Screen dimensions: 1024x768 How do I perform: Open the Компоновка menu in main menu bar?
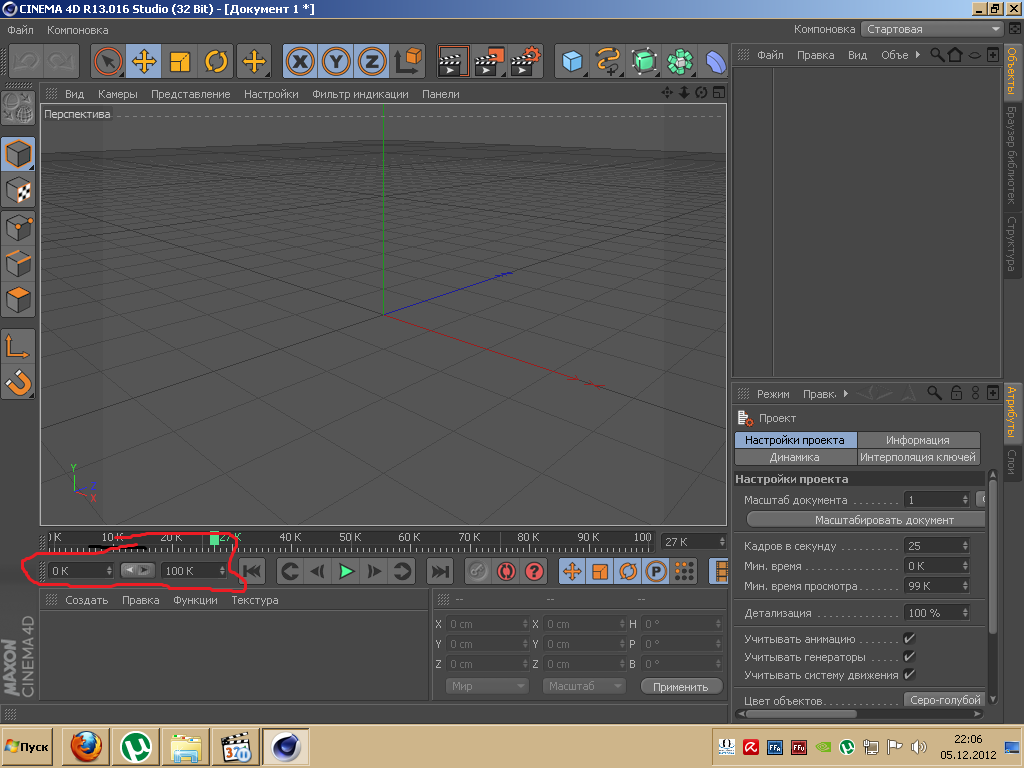(78, 30)
